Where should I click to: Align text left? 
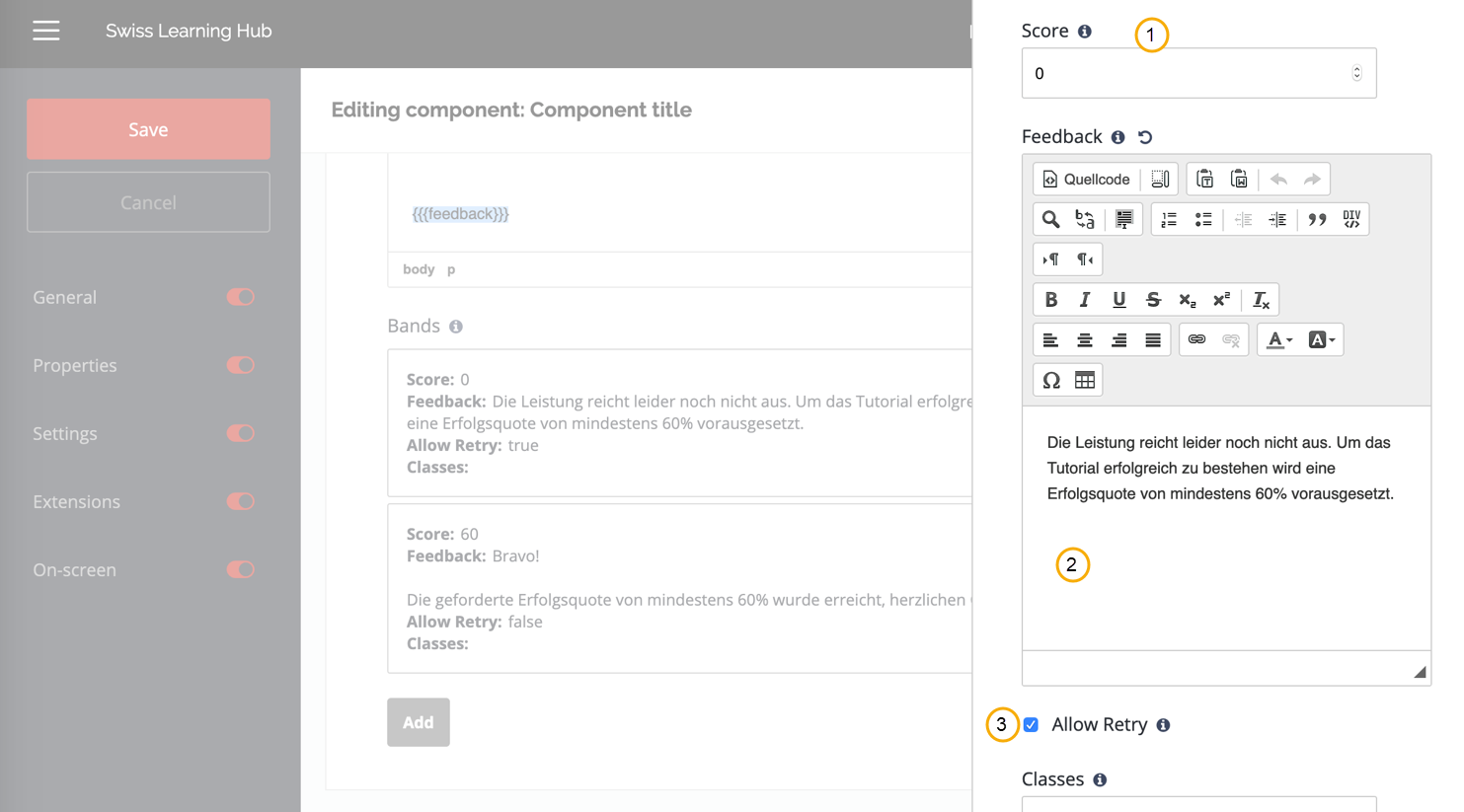click(1050, 340)
